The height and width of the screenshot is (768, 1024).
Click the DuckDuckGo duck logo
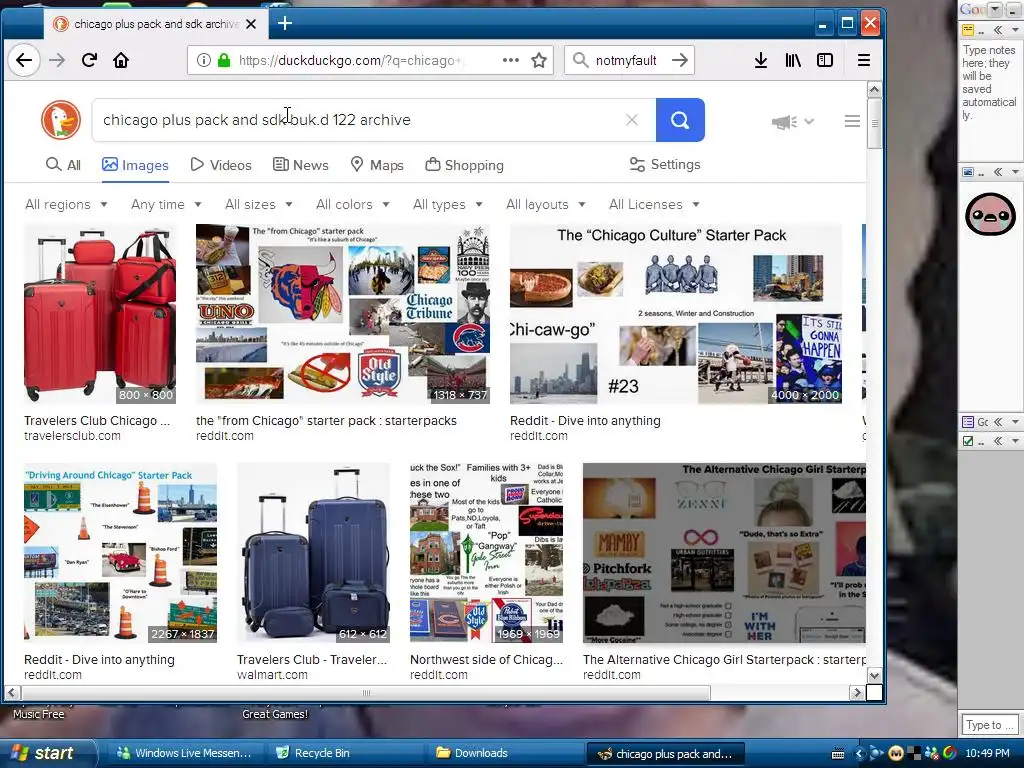[x=61, y=120]
